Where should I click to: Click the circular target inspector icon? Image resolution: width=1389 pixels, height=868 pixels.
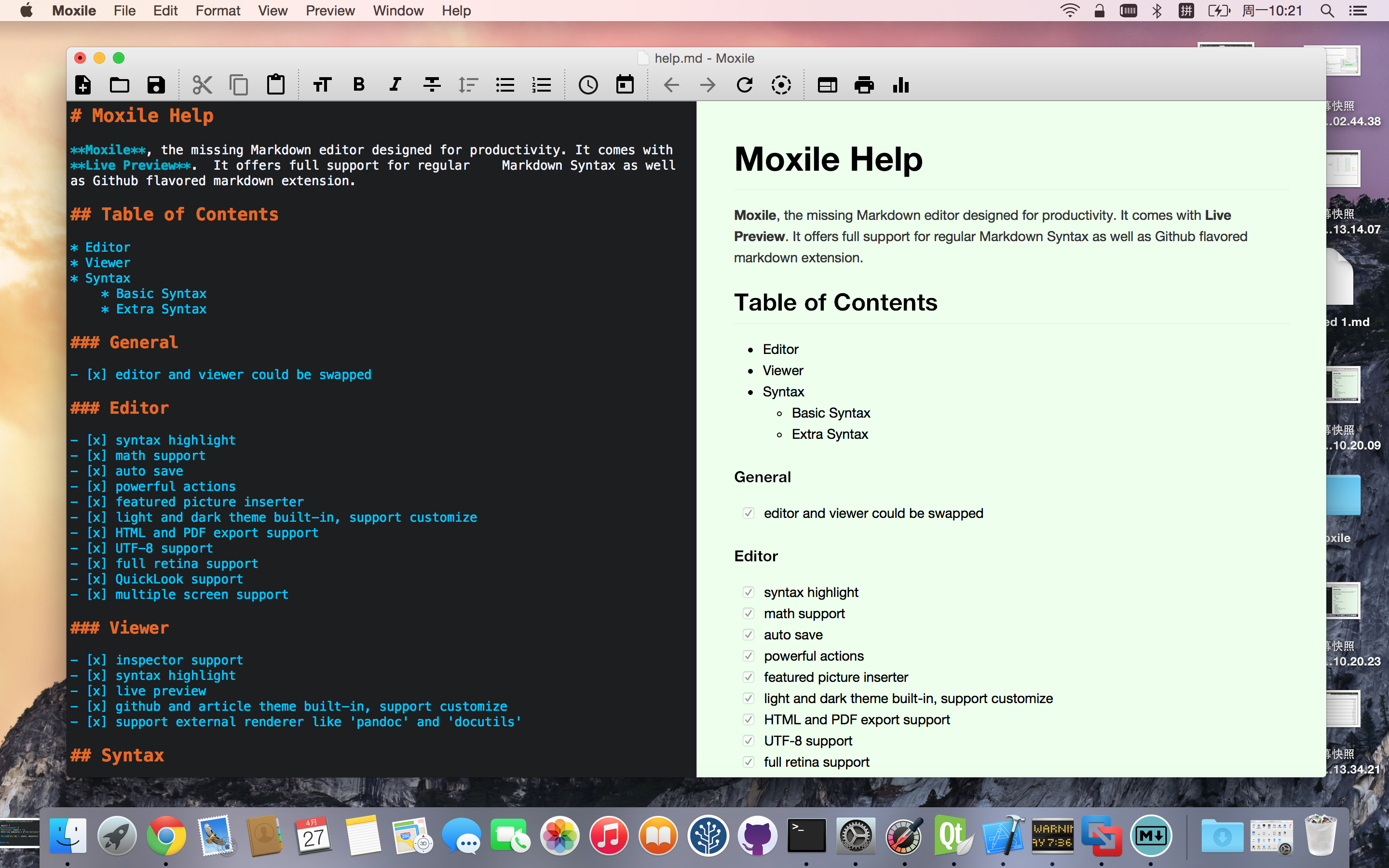[781, 85]
